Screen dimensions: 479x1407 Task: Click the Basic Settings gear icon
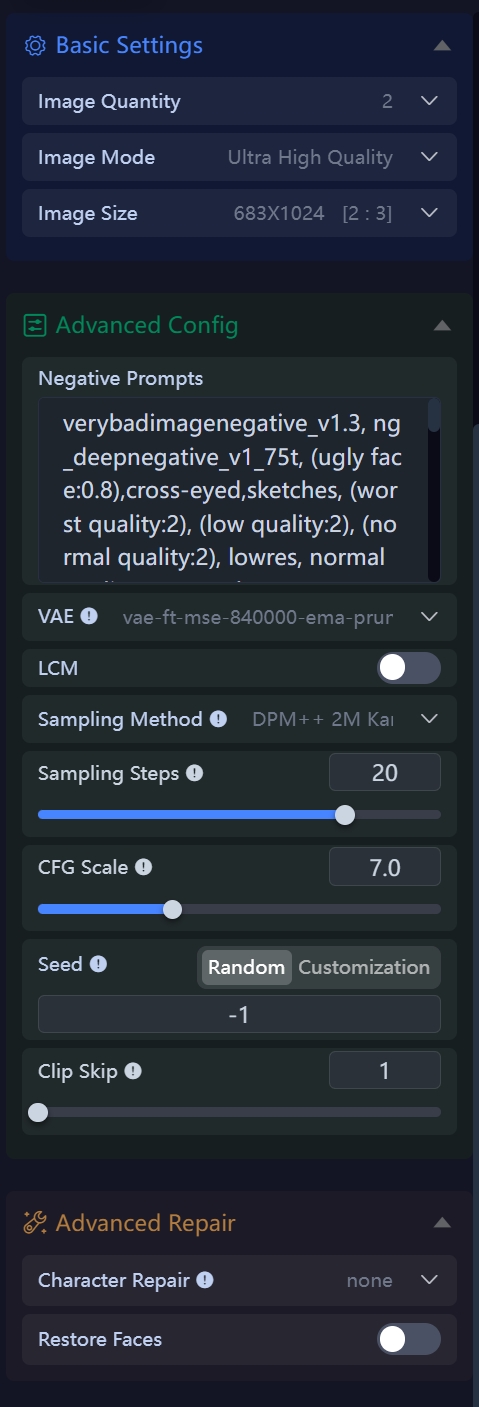(36, 45)
